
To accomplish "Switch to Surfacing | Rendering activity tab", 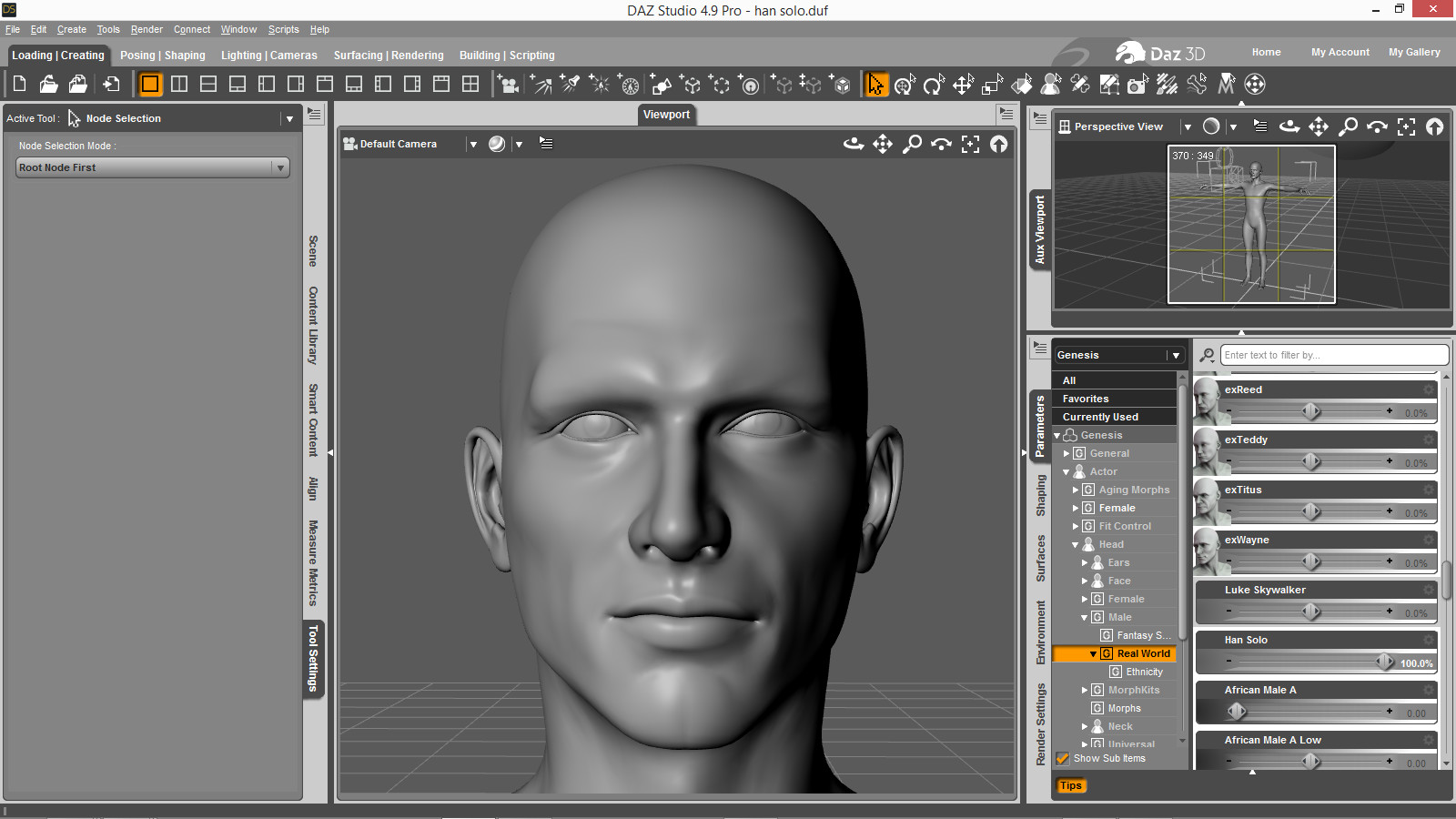I will [389, 56].
